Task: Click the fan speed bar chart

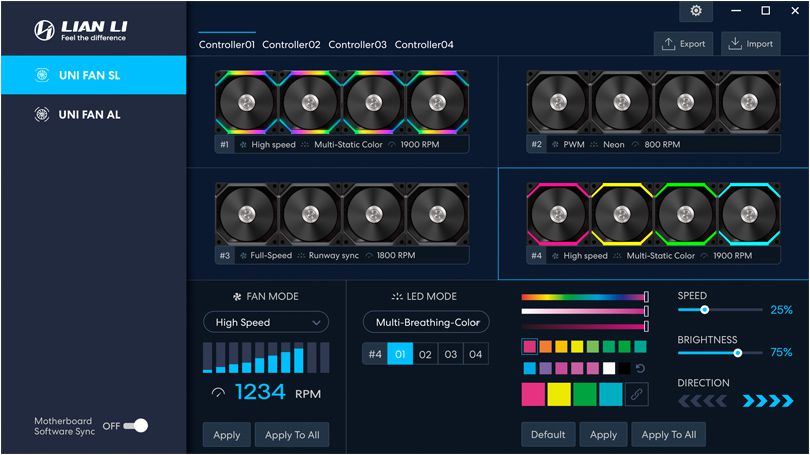Action: pyautogui.click(x=266, y=357)
